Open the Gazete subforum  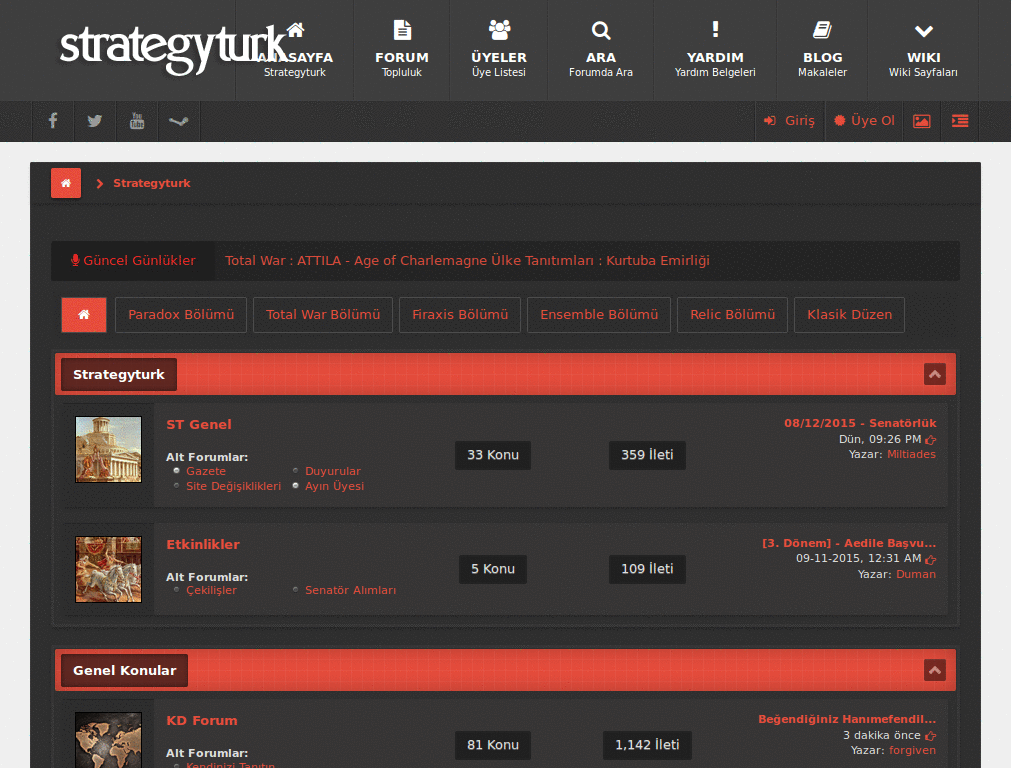tap(206, 471)
